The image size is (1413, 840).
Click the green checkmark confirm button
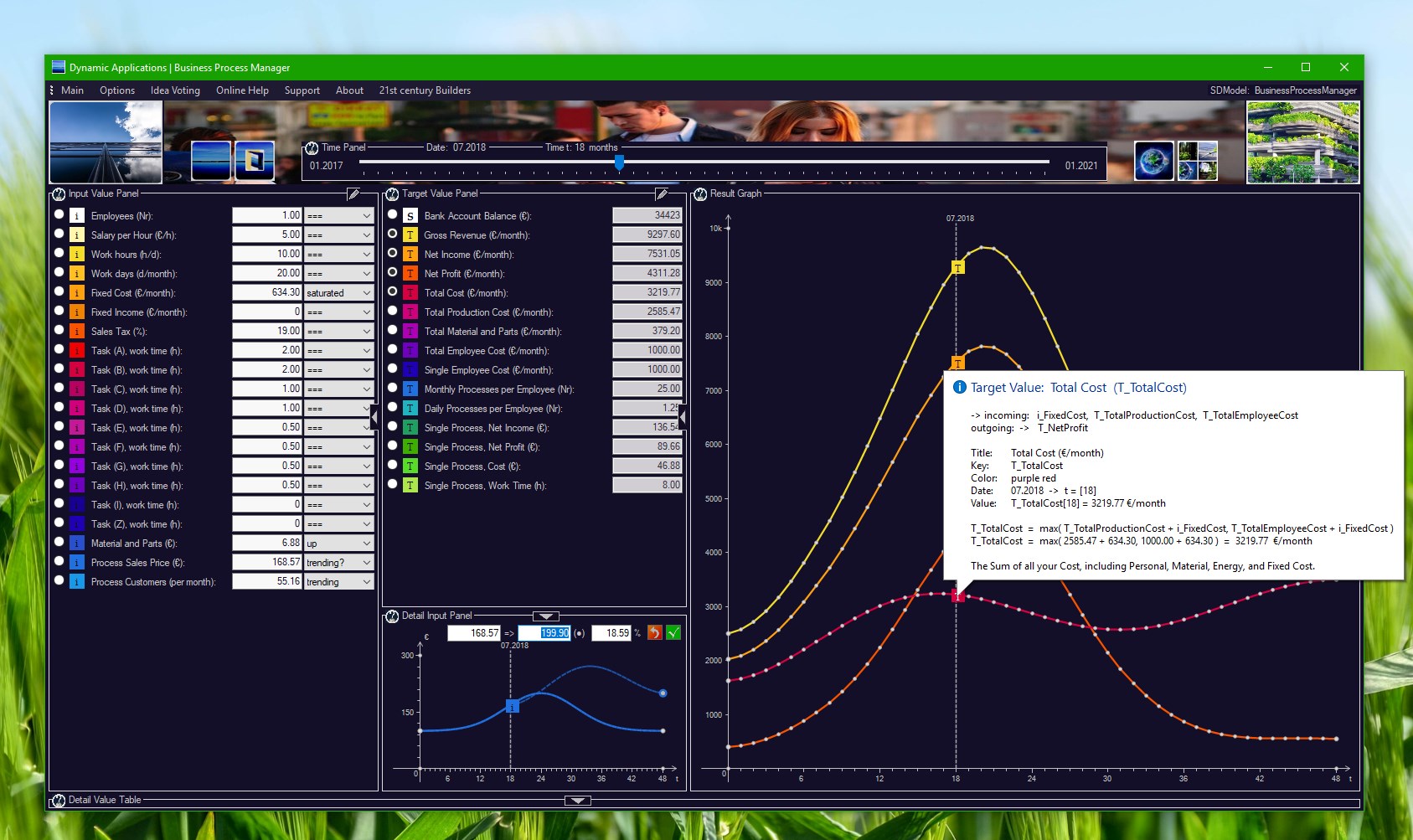click(x=673, y=633)
